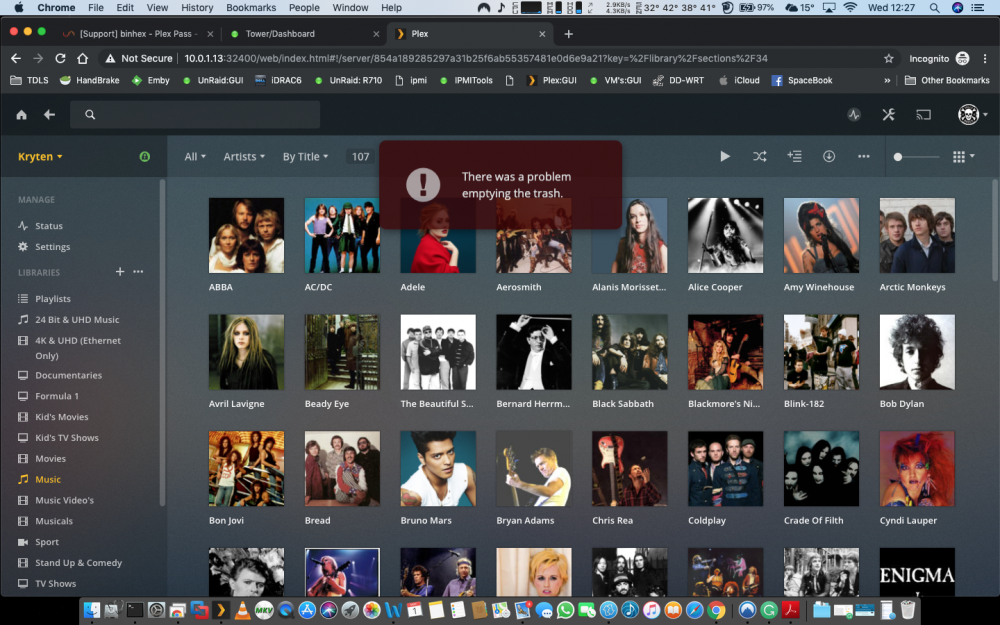Open the By Title sort dropdown
The image size is (1000, 625).
click(x=305, y=157)
